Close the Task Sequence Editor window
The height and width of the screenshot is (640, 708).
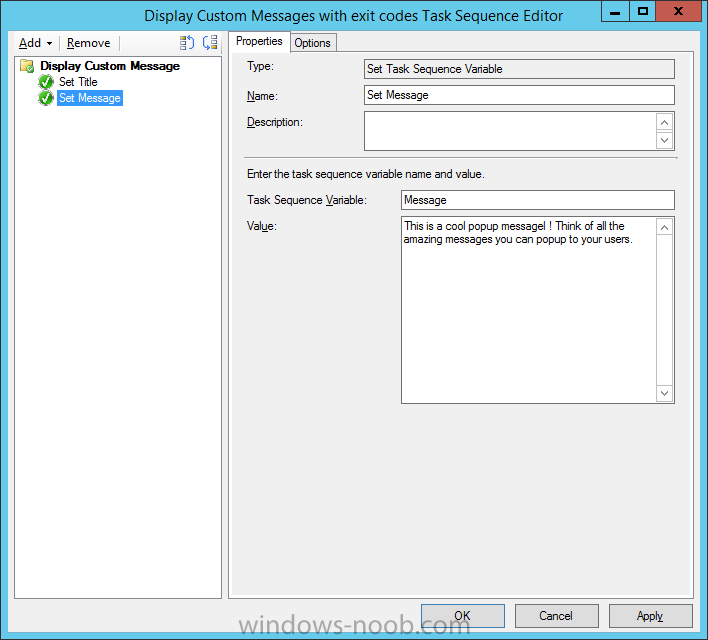(678, 11)
